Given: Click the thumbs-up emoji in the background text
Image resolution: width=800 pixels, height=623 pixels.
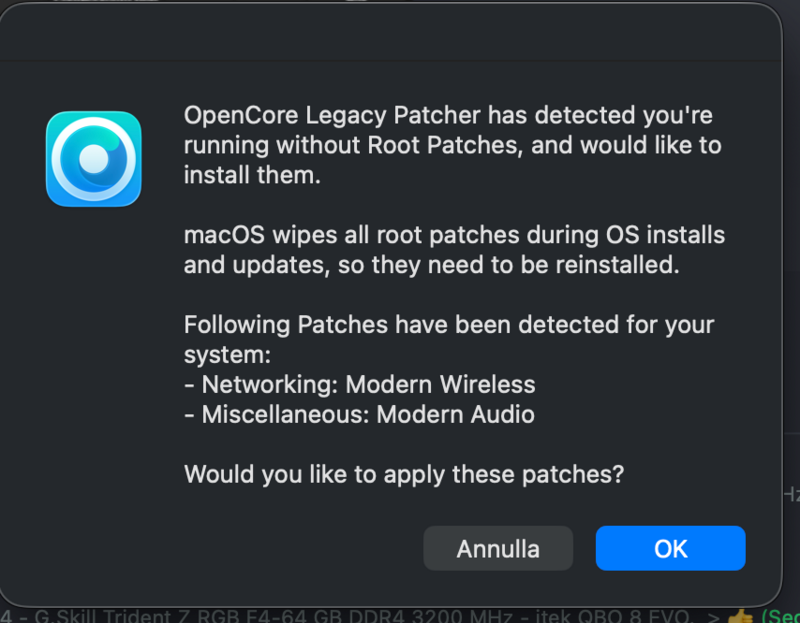Looking at the screenshot, I should 741,616.
